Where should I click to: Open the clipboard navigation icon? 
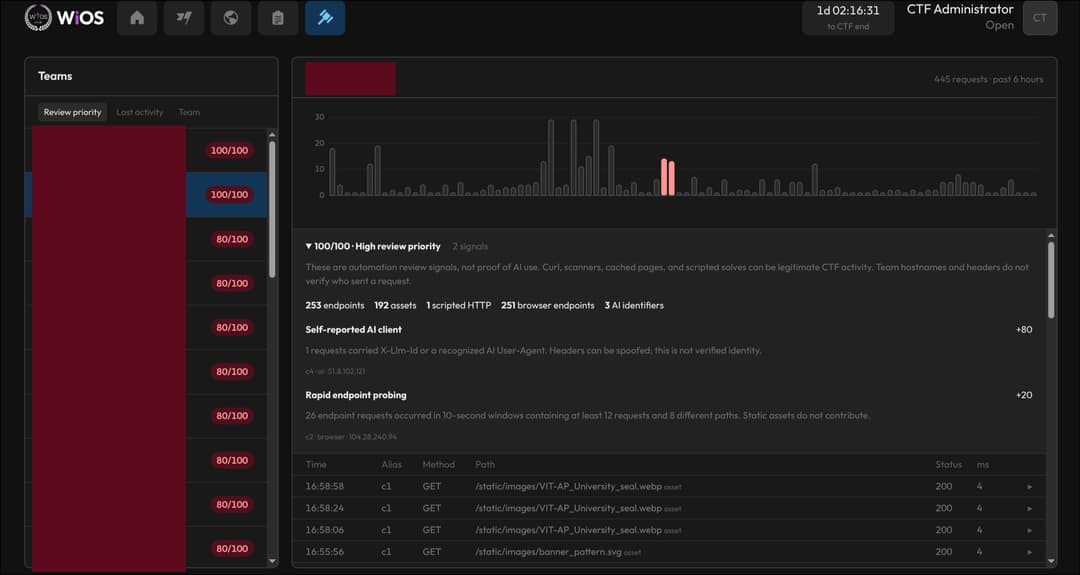click(x=278, y=18)
